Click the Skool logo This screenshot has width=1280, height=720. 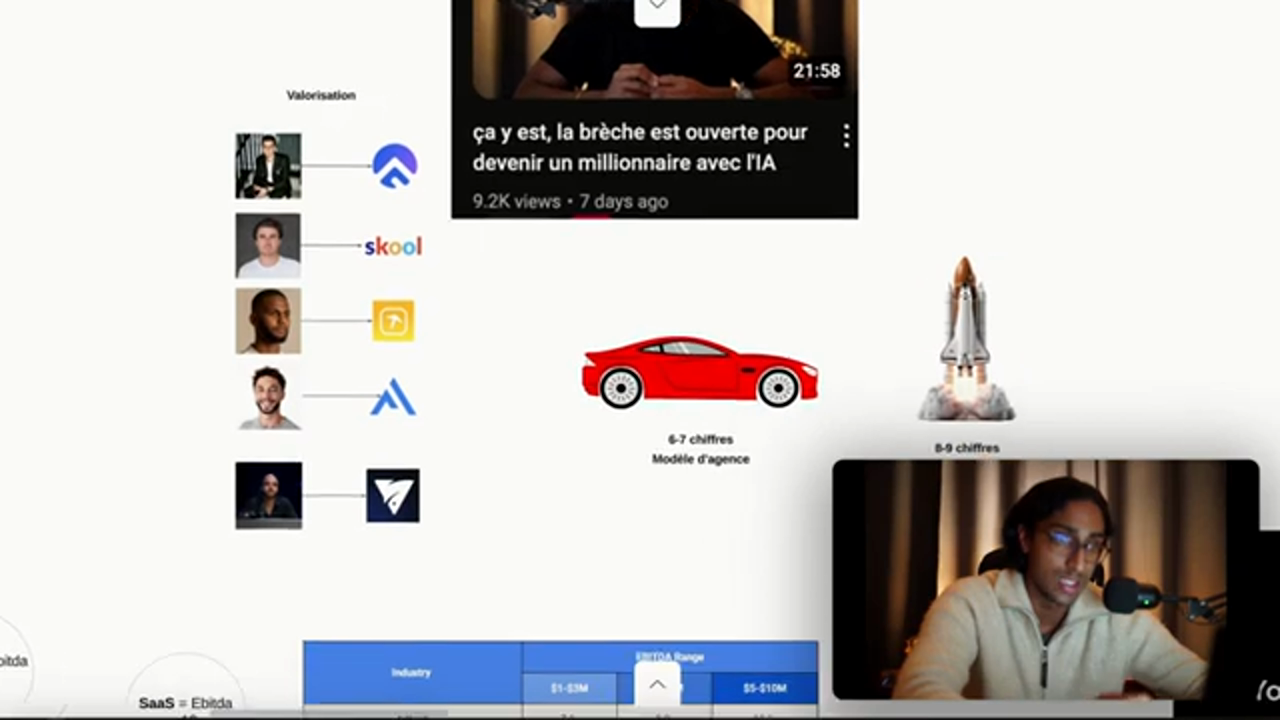393,246
